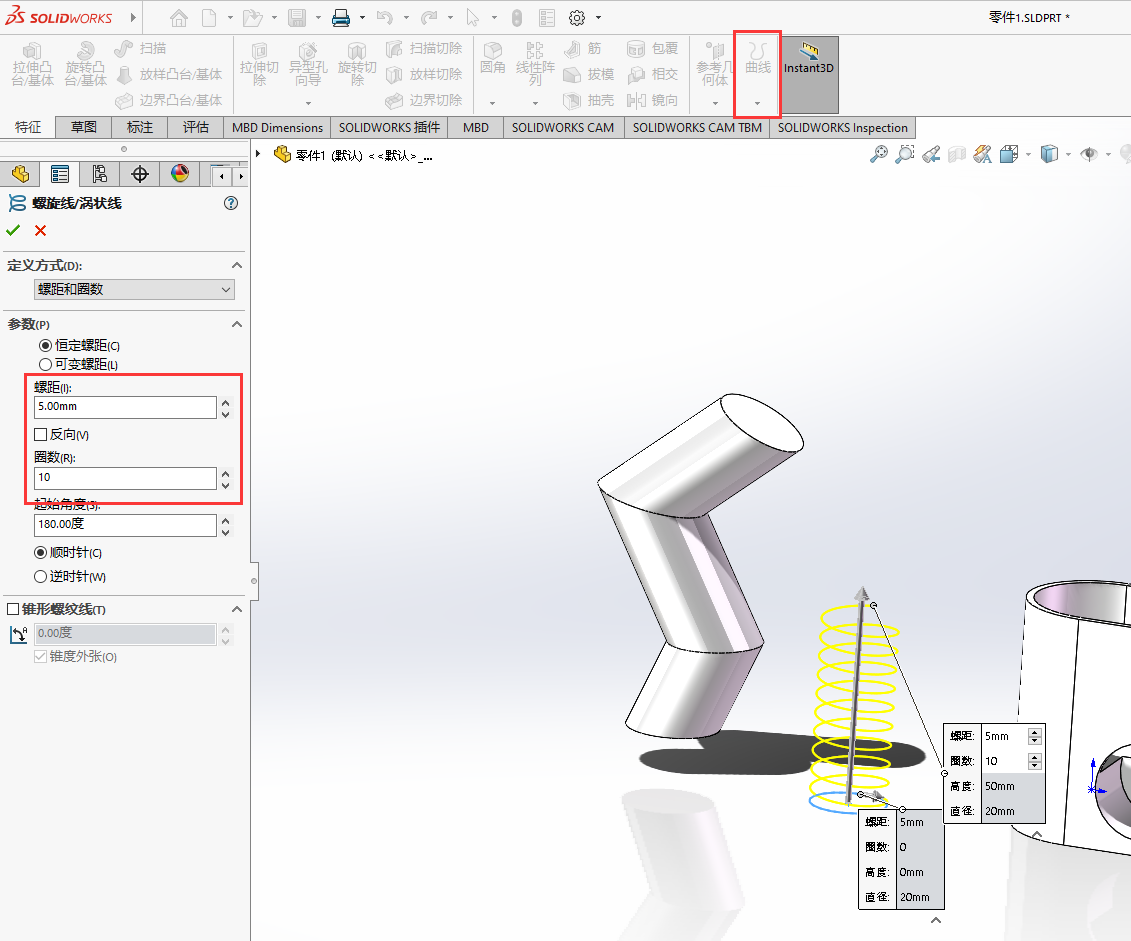Click revolutions (圈数) field showing 10
Viewport: 1131px width, 941px height.
pyautogui.click(x=125, y=478)
